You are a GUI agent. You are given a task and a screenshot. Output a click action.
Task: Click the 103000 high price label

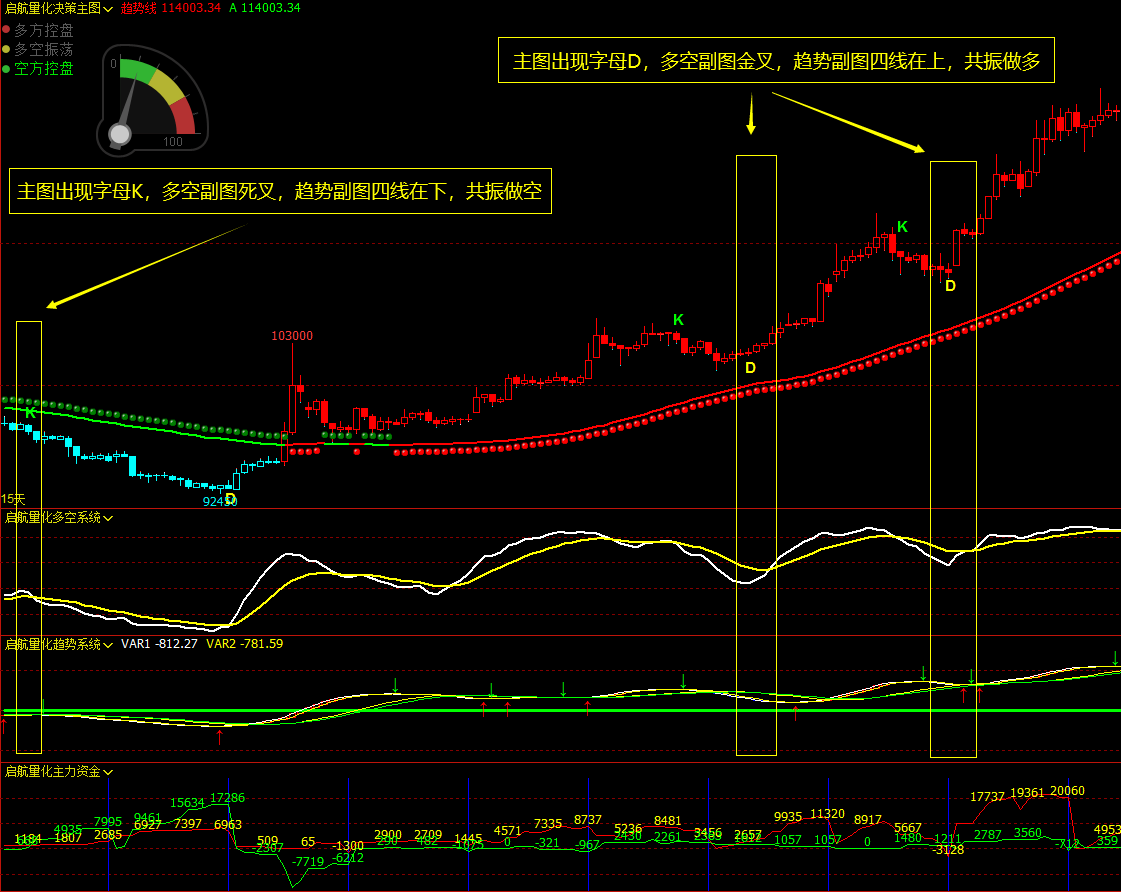coord(292,336)
